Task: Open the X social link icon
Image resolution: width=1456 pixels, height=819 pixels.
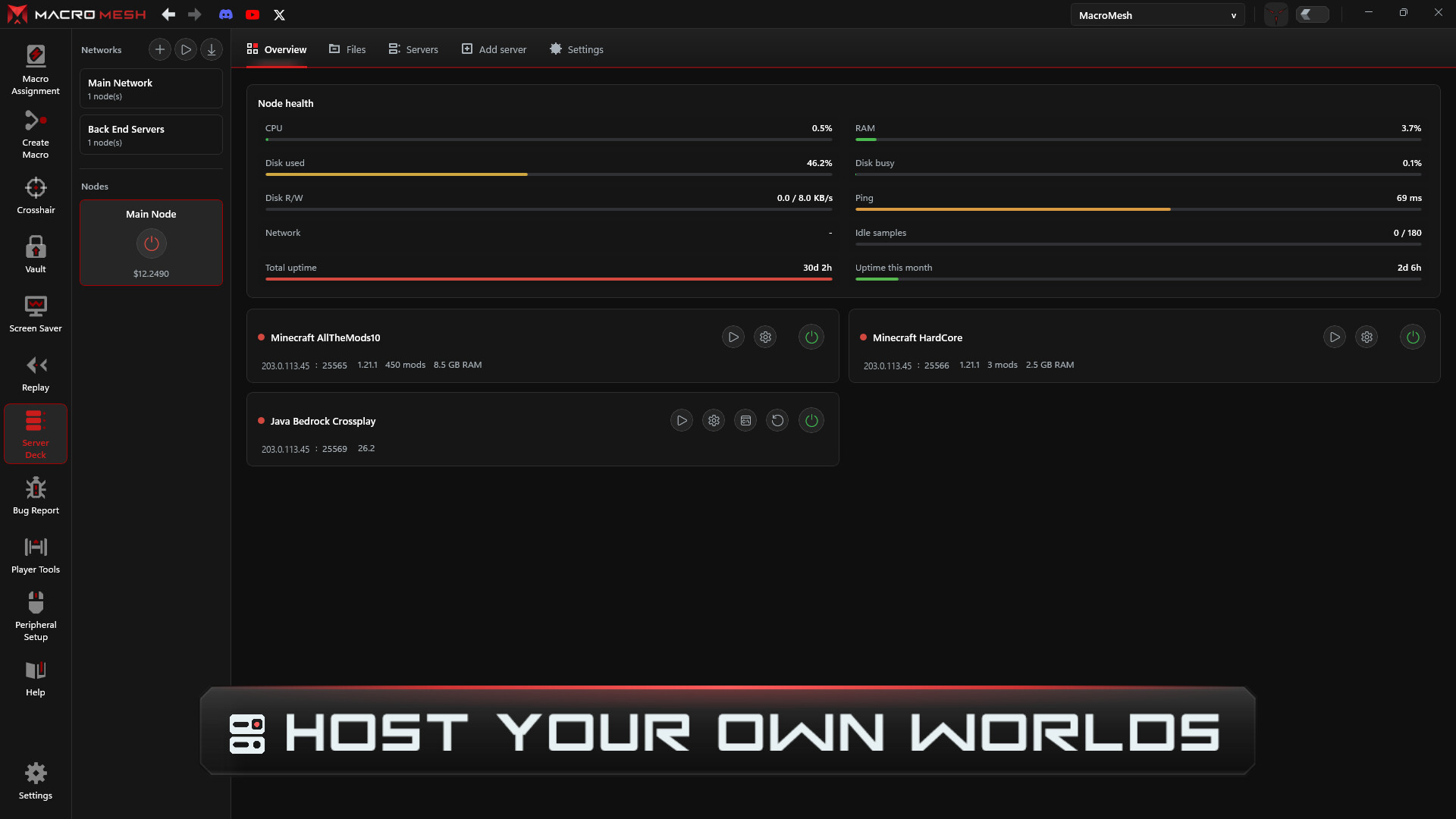Action: [279, 14]
